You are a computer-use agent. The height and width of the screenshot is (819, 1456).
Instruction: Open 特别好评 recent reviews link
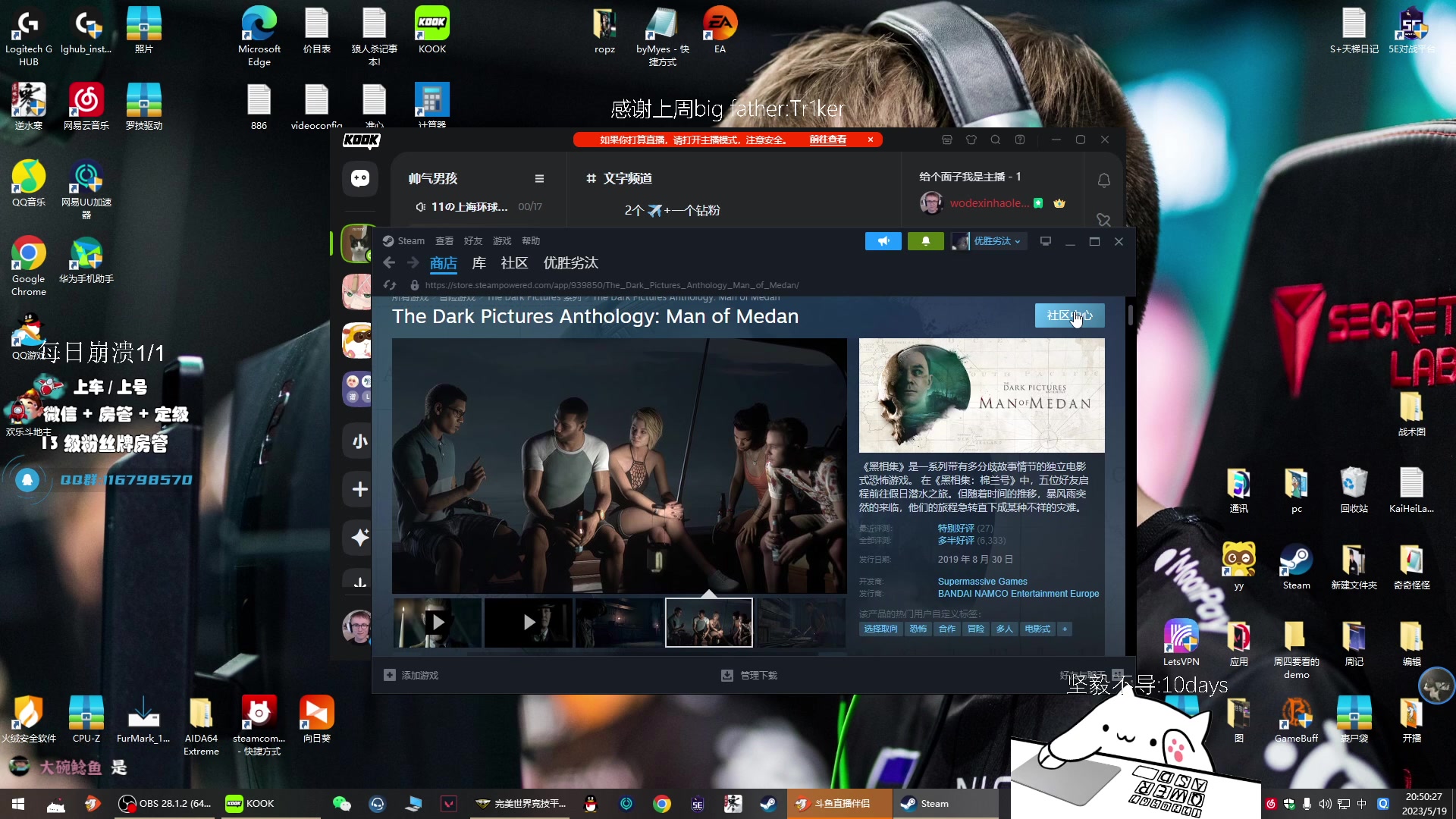tap(955, 529)
